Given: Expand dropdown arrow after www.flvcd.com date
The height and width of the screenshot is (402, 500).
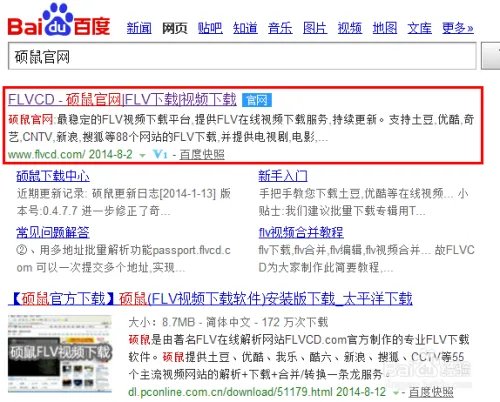Looking at the screenshot, I should tap(142, 155).
